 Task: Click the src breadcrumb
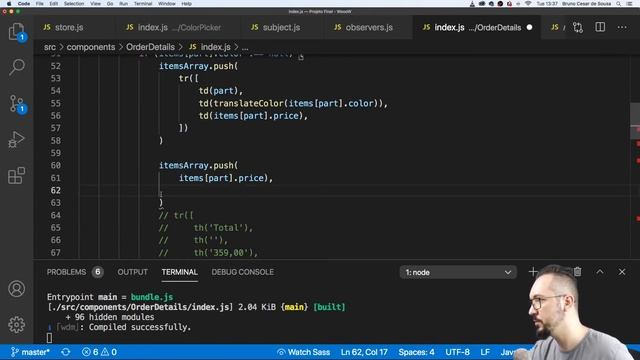coord(50,47)
